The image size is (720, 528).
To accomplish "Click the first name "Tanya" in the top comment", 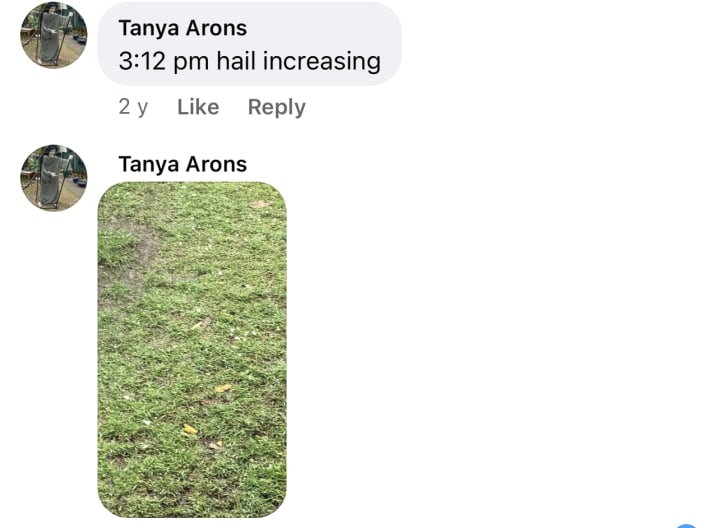I will point(149,28).
